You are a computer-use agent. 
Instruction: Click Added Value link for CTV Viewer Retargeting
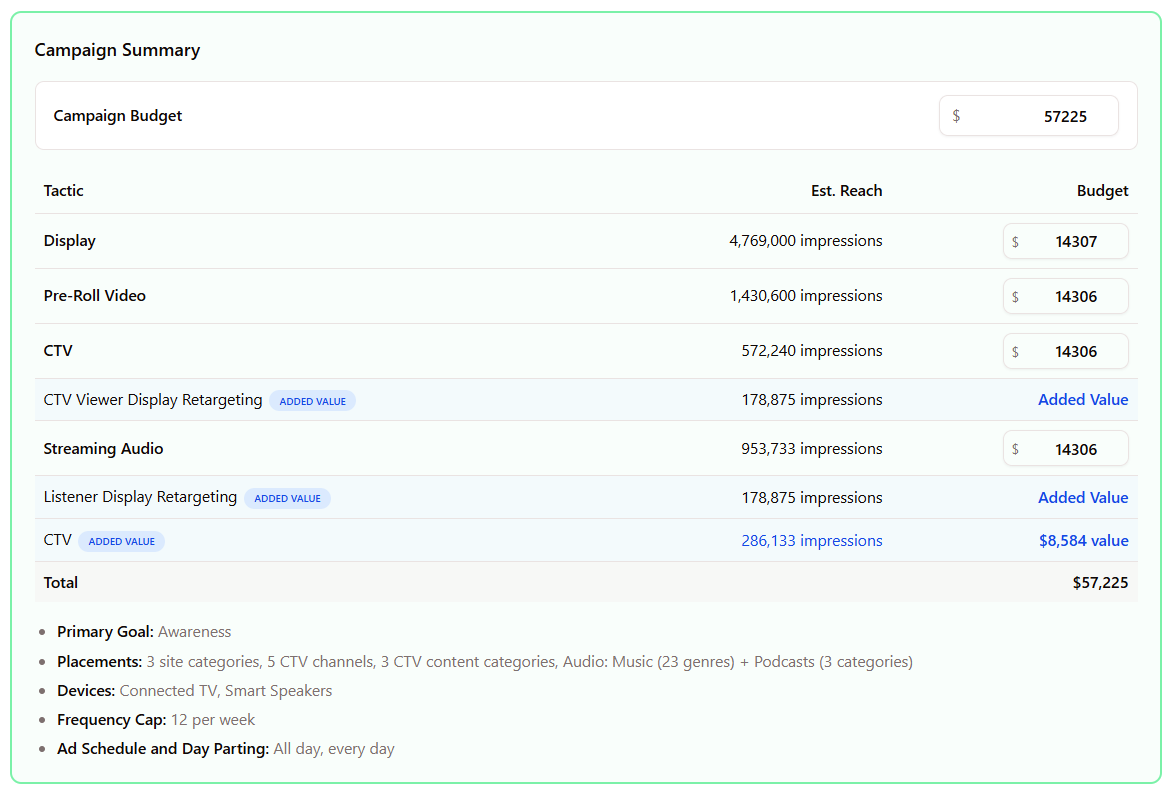coord(1083,400)
